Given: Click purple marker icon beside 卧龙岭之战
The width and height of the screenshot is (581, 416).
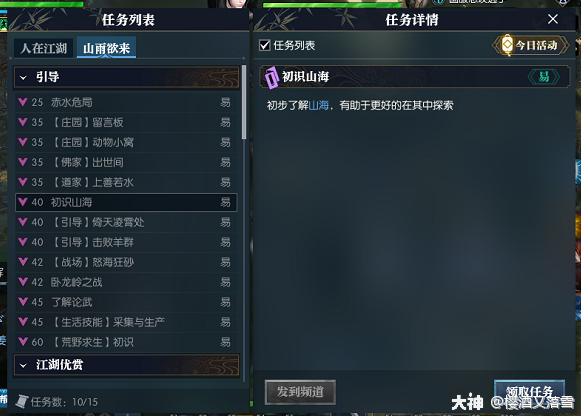Looking at the screenshot, I should click(23, 282).
